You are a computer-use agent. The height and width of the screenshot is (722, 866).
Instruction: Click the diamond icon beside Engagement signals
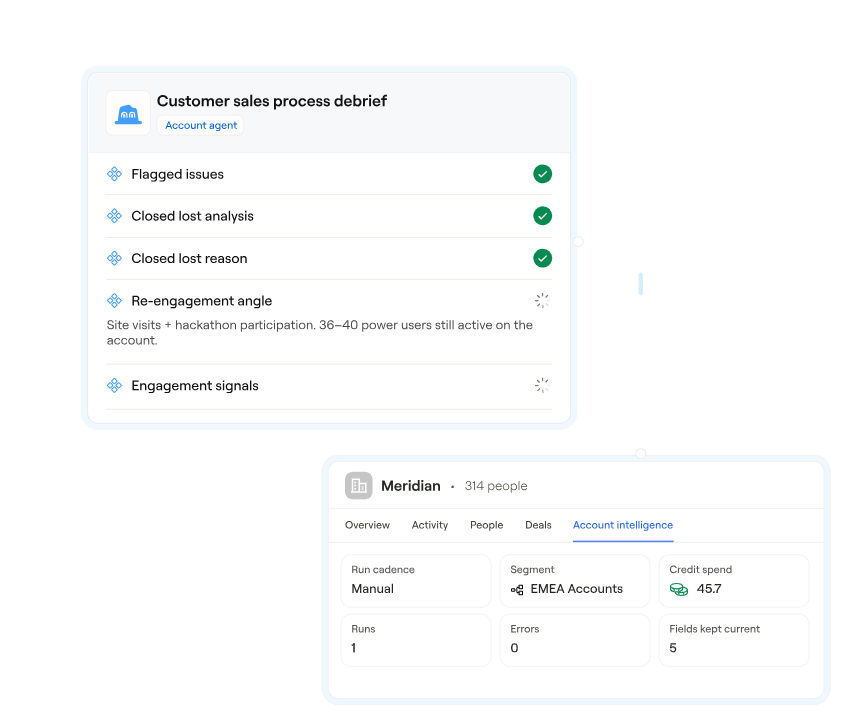[114, 386]
